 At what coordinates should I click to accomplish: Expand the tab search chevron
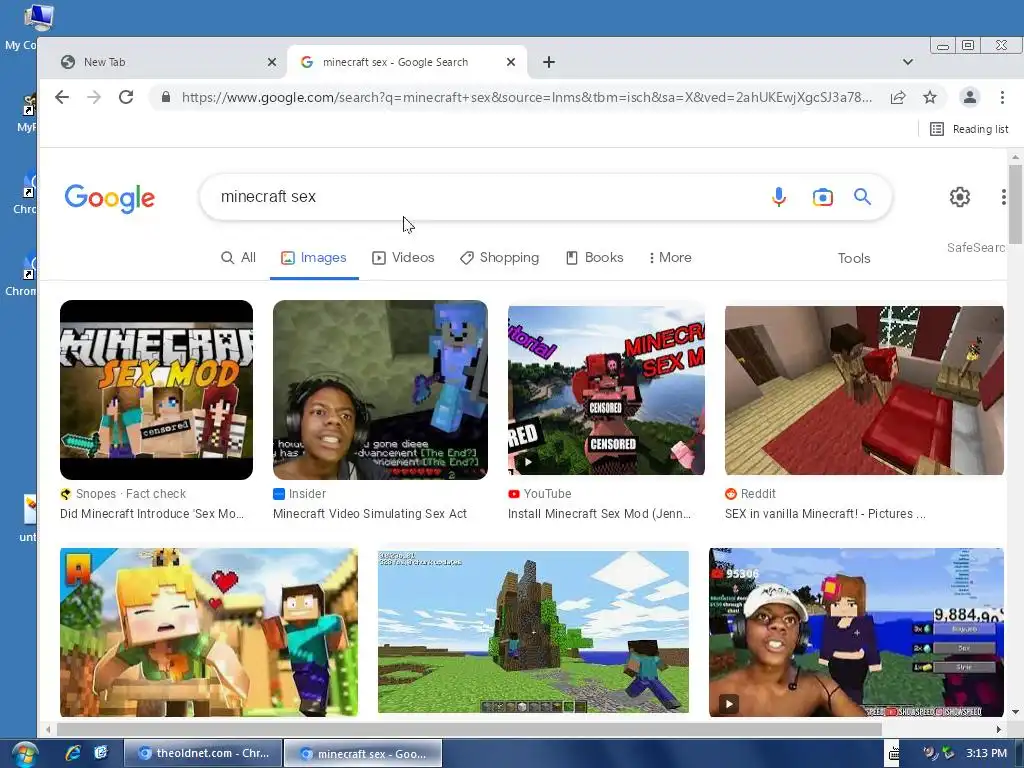[908, 62]
